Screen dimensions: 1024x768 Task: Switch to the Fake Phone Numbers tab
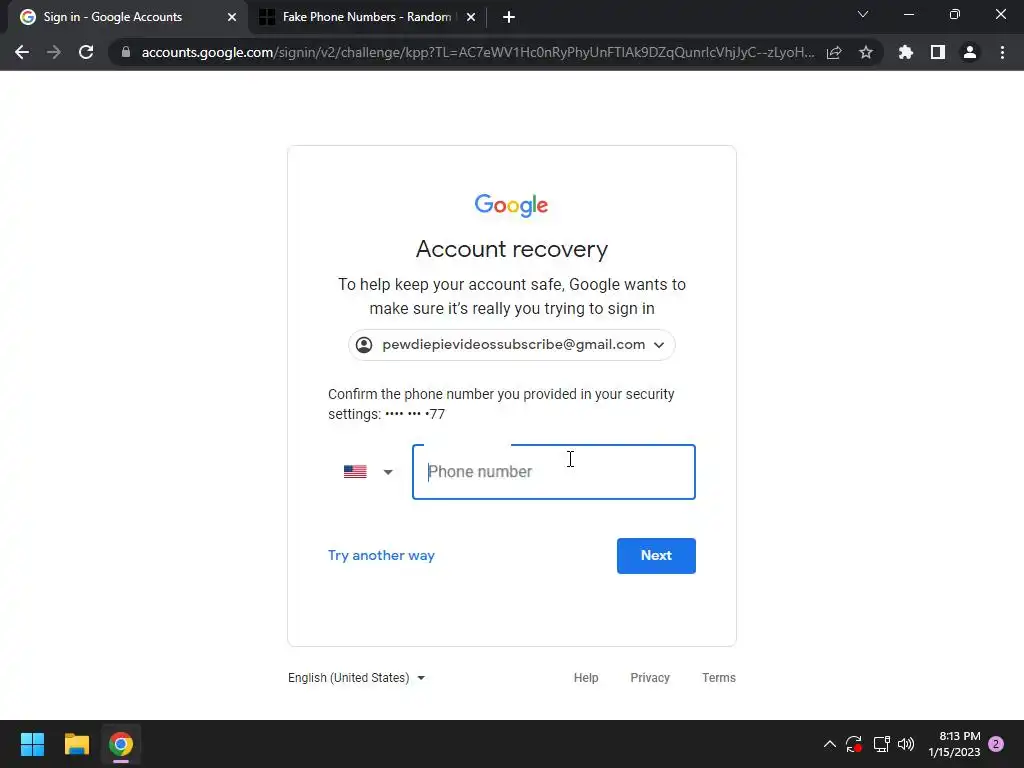click(x=367, y=18)
